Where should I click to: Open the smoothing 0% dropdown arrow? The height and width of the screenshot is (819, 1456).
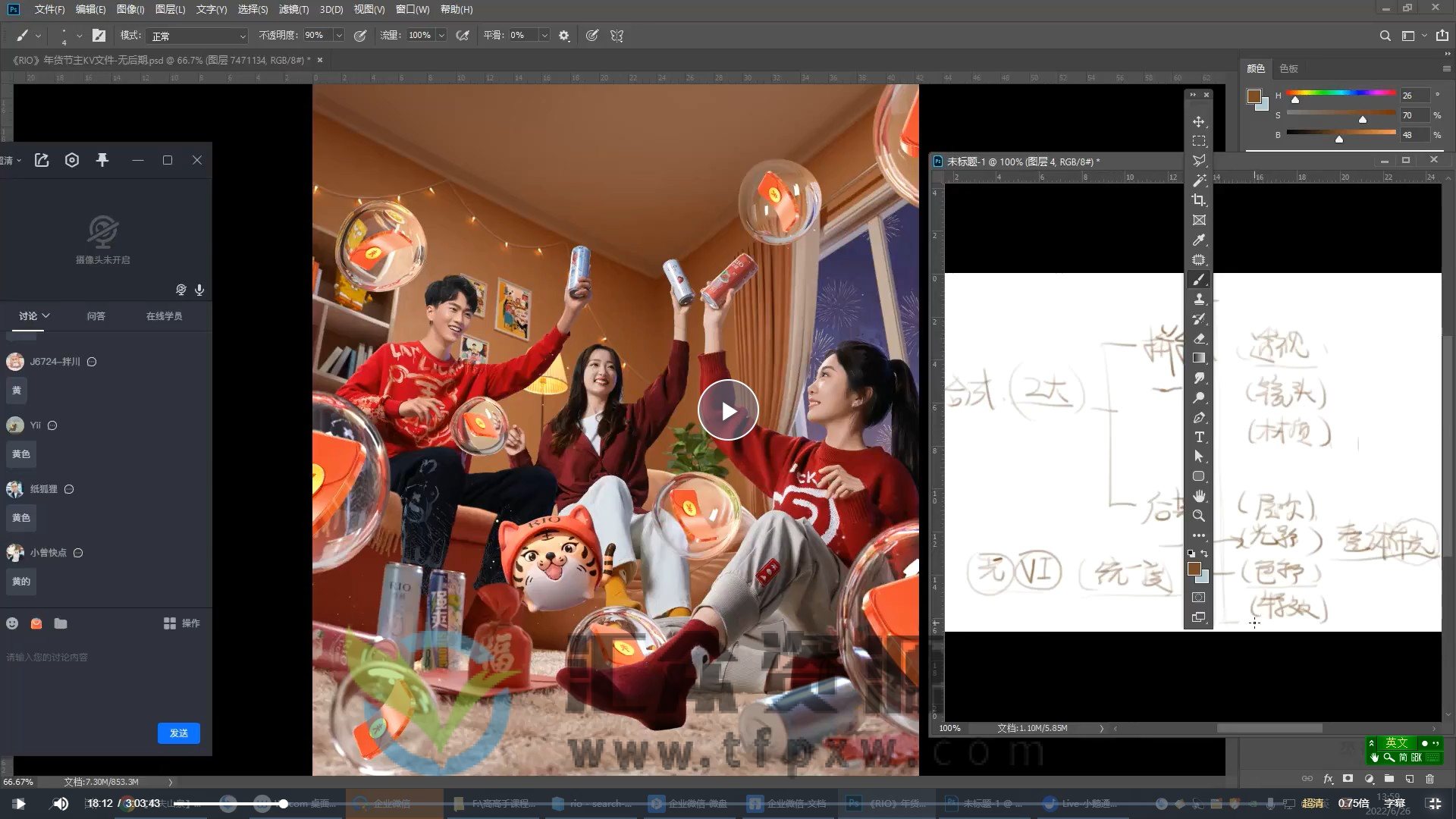click(544, 36)
